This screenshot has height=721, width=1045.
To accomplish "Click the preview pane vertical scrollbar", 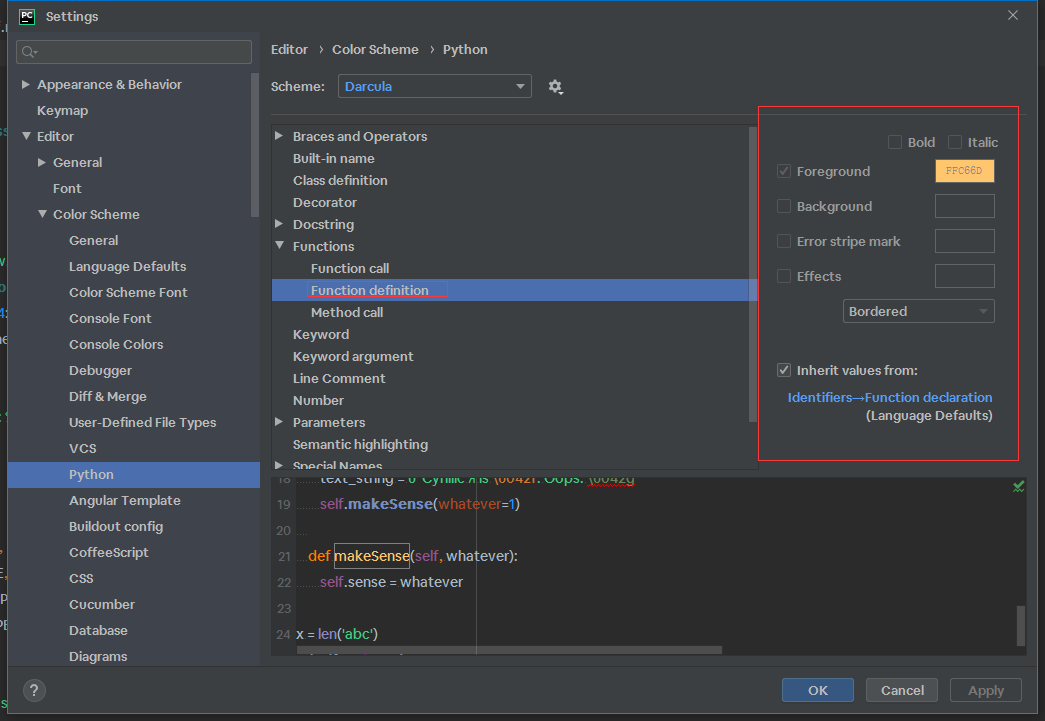I will 1020,625.
